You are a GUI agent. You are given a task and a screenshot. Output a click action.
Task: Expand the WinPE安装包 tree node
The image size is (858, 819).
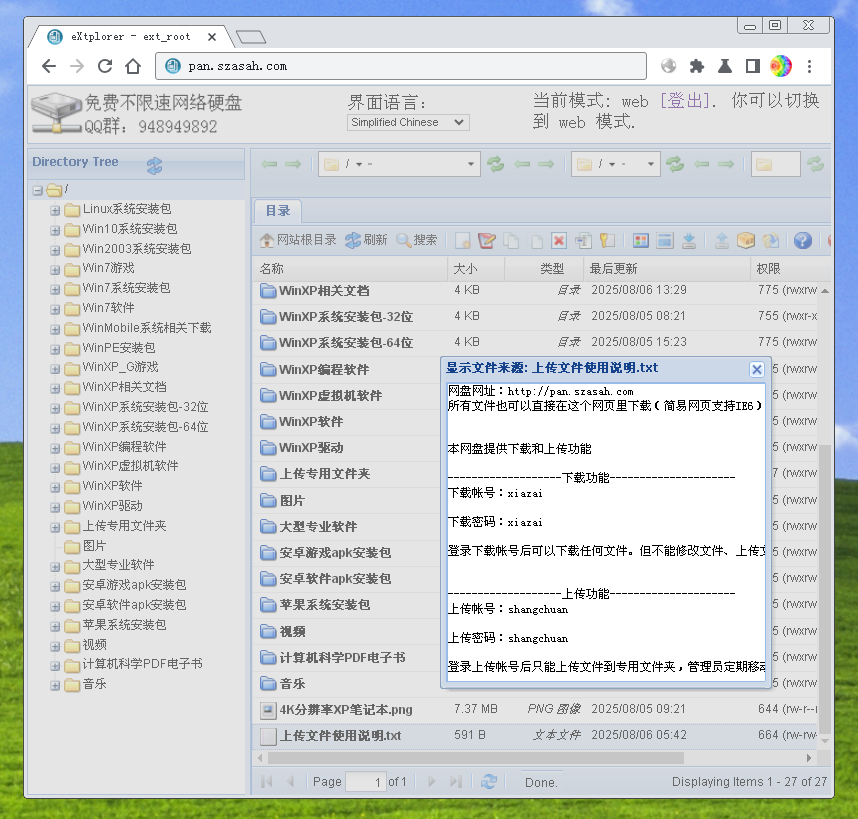(x=55, y=349)
